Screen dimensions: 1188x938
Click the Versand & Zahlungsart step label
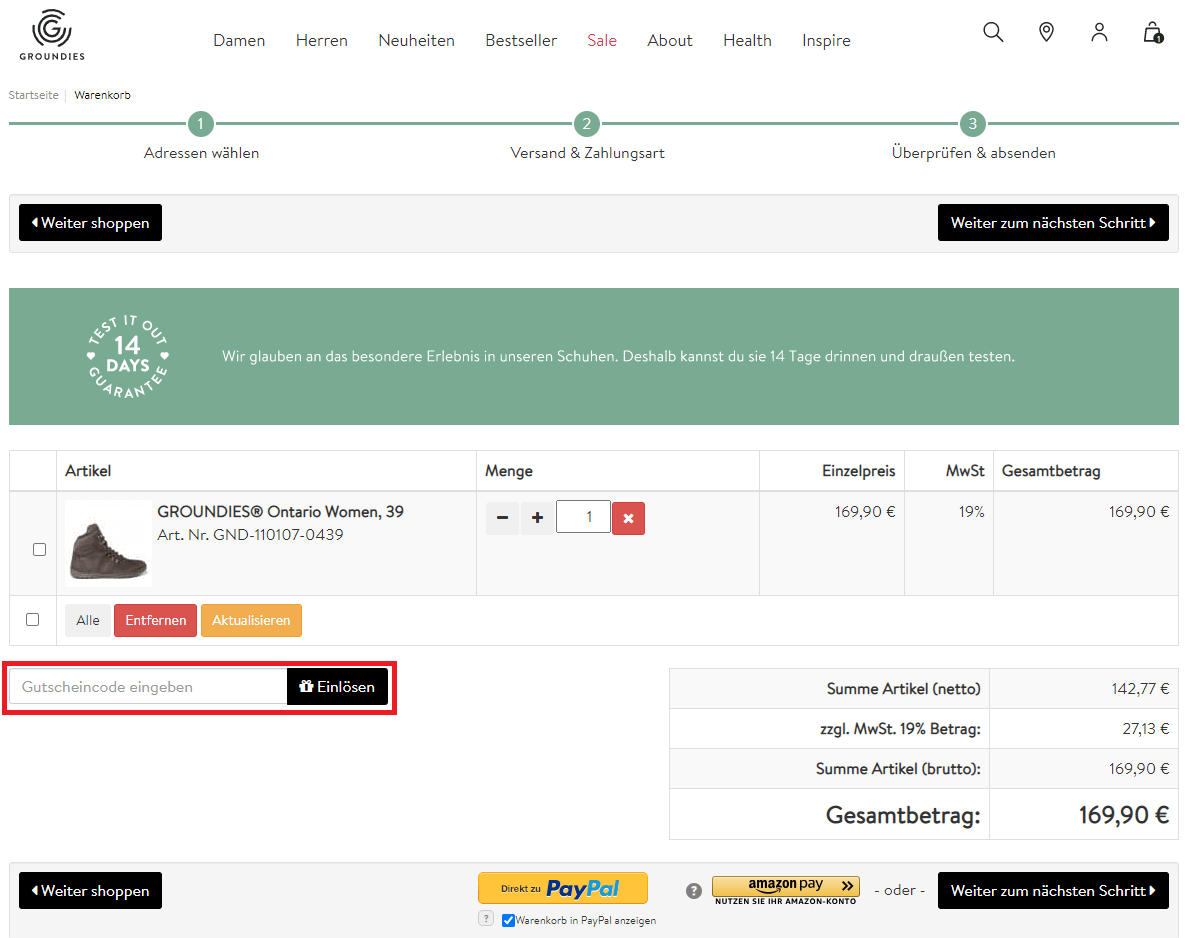[x=587, y=153]
